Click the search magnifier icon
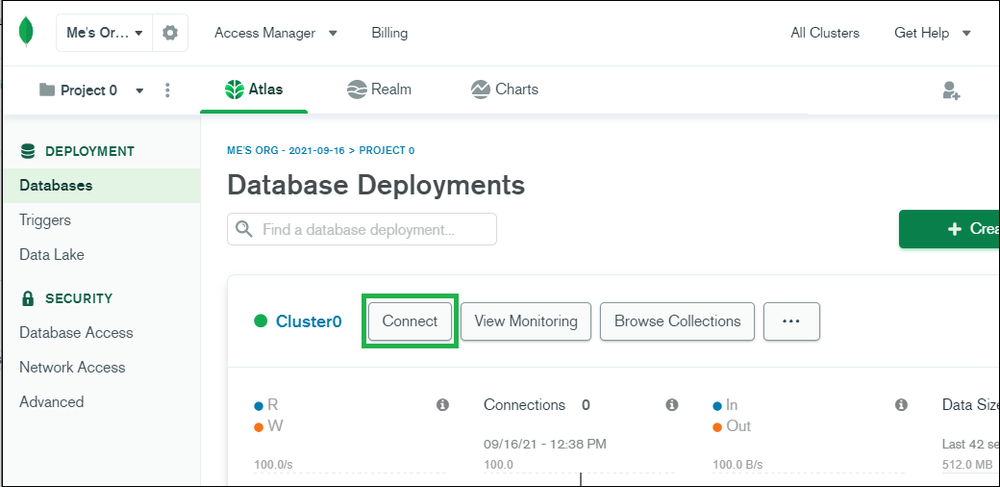1000x487 pixels. point(244,229)
